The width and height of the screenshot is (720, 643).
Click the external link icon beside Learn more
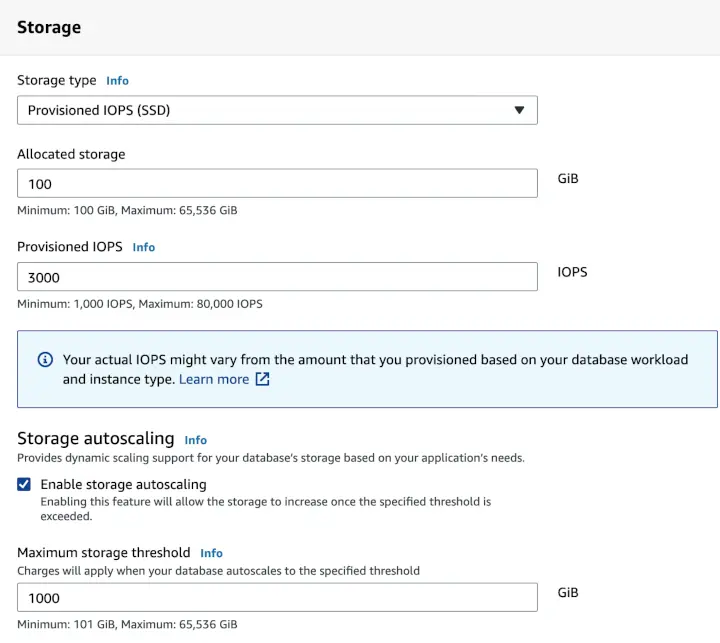click(263, 379)
